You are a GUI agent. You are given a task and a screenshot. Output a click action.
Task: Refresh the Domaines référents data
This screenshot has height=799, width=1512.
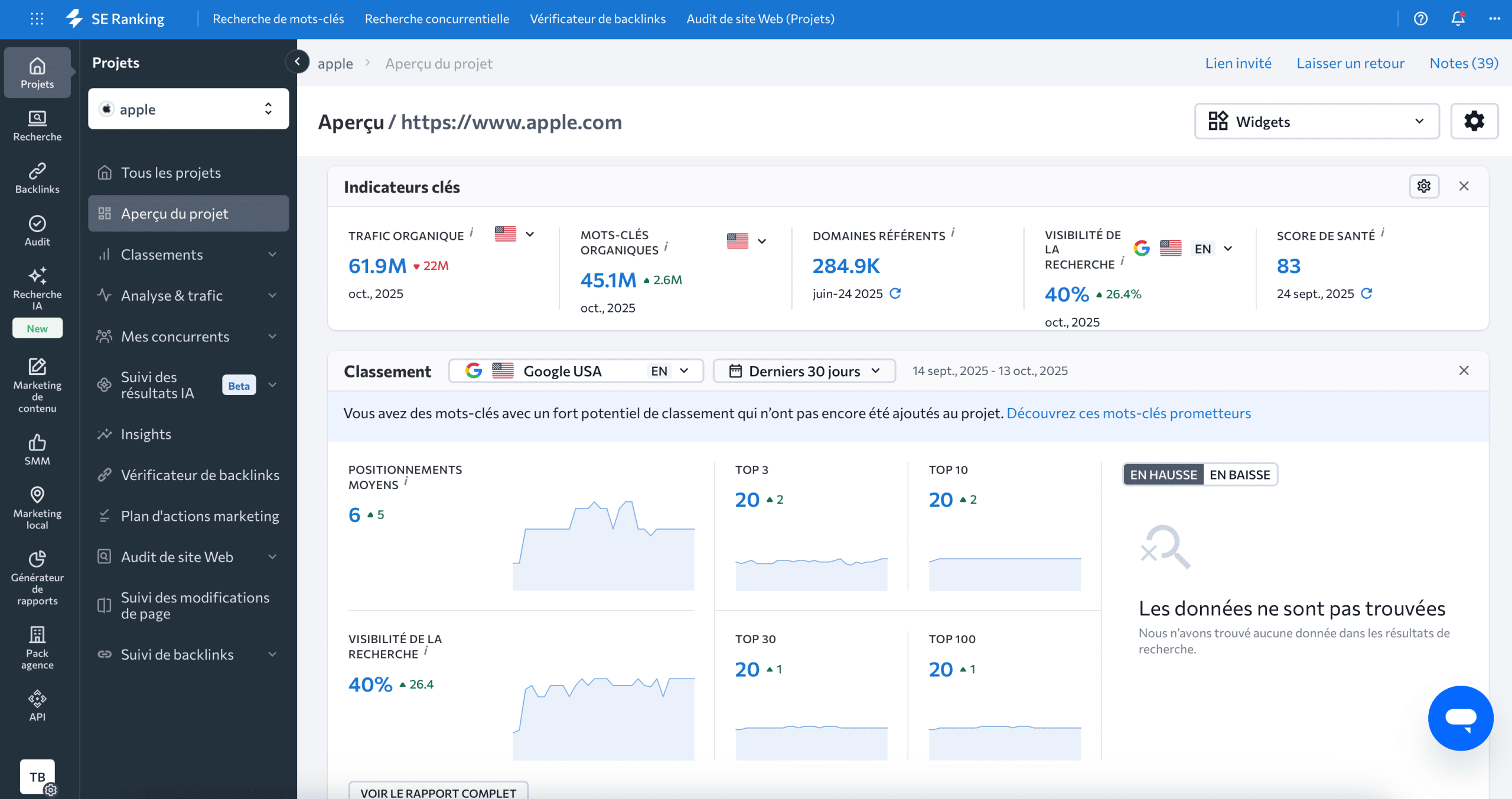[x=895, y=293]
